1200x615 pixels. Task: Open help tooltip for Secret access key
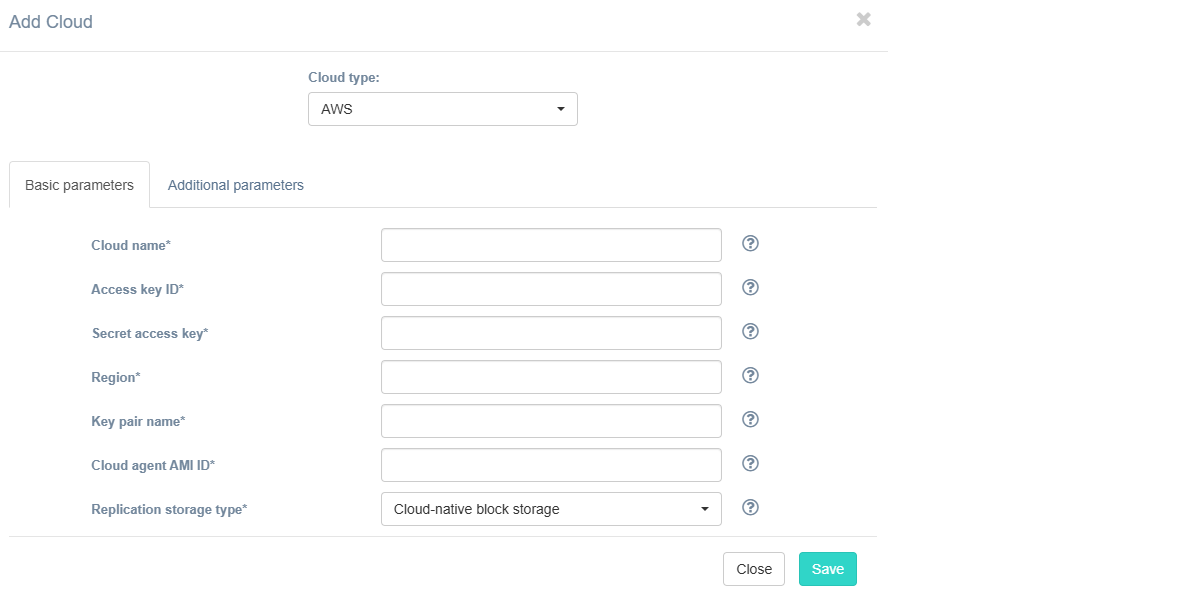pyautogui.click(x=751, y=332)
